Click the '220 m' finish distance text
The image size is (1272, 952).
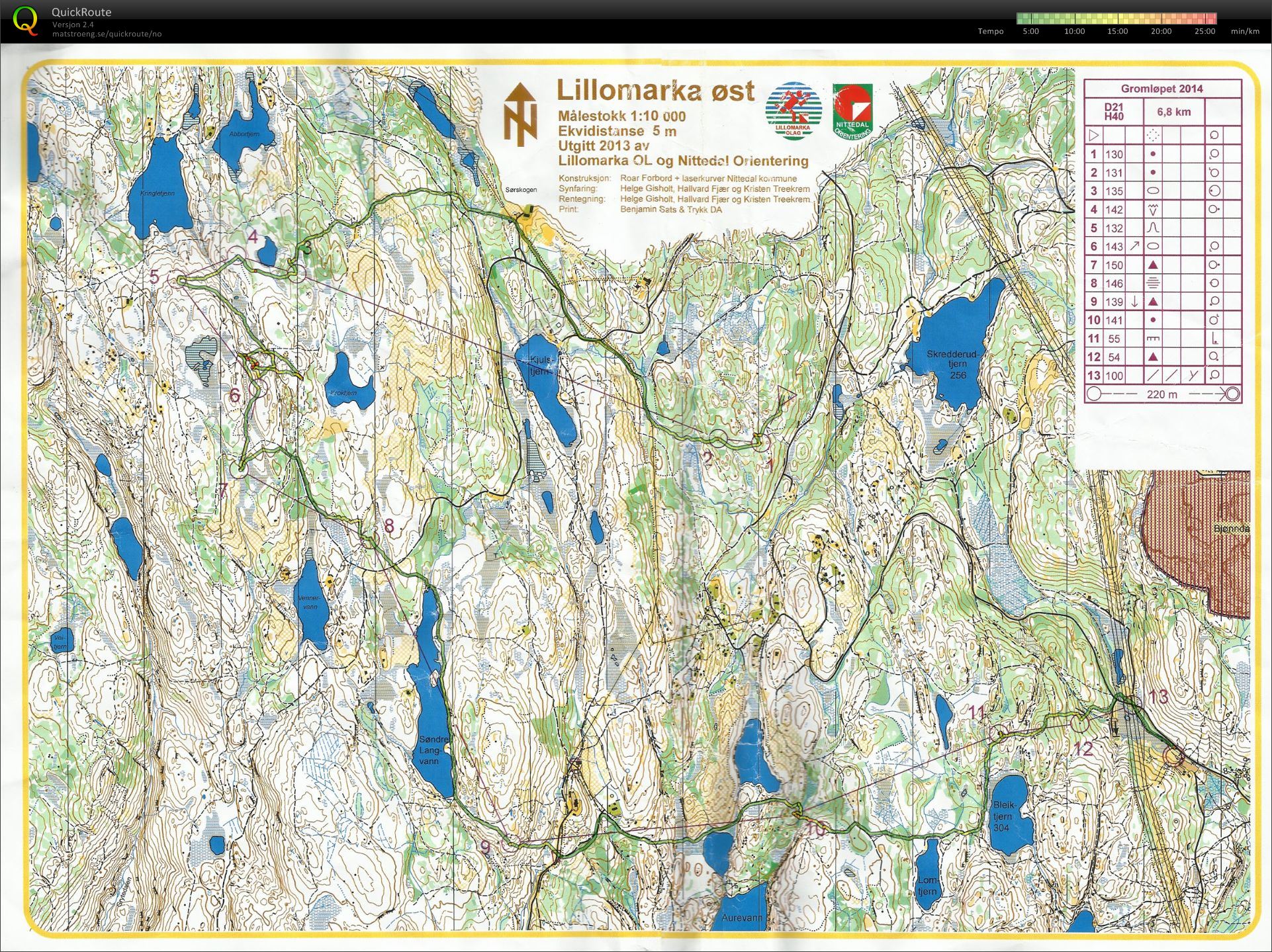tap(1162, 394)
